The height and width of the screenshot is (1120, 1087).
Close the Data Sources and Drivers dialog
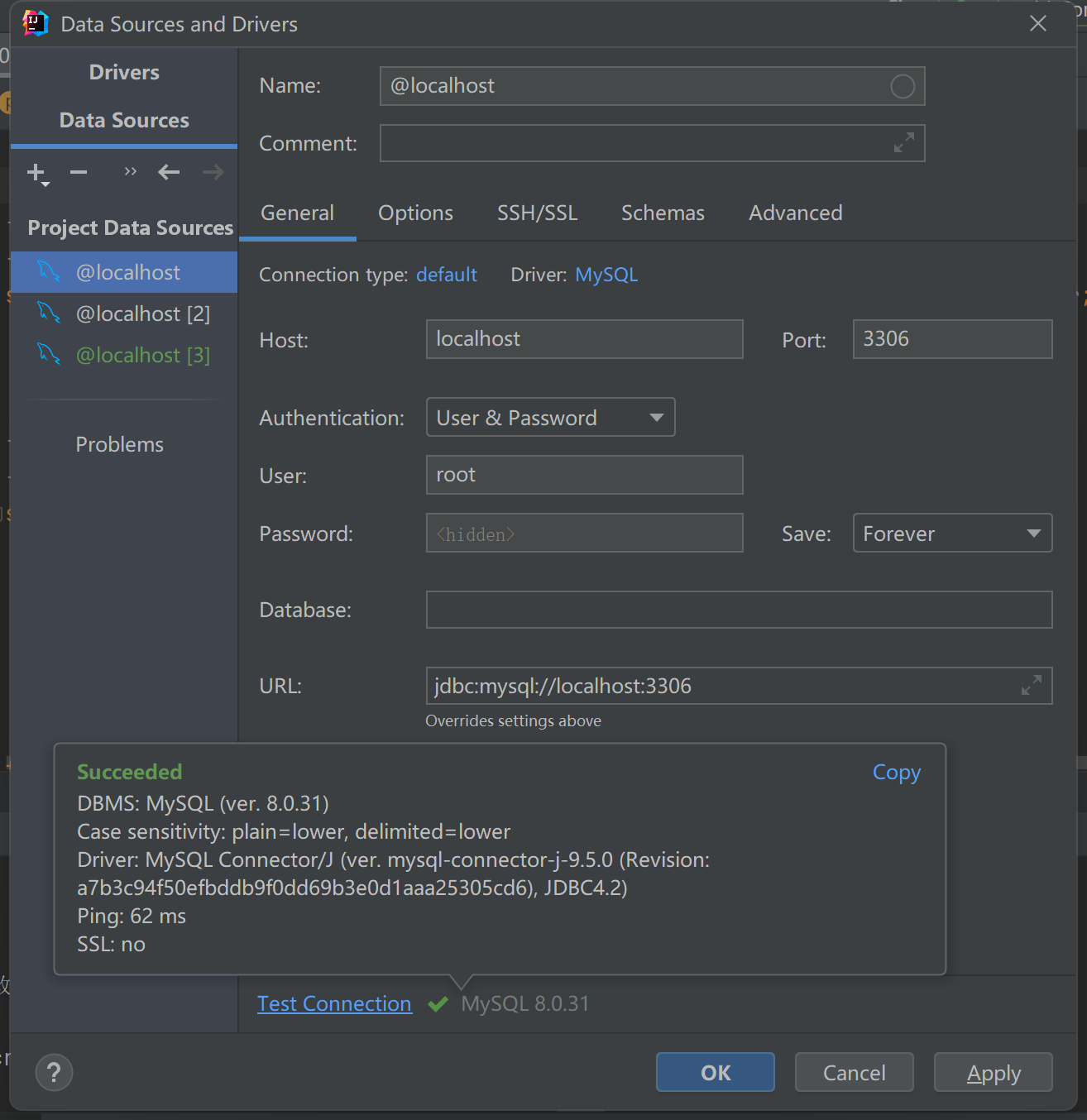pyautogui.click(x=1038, y=23)
